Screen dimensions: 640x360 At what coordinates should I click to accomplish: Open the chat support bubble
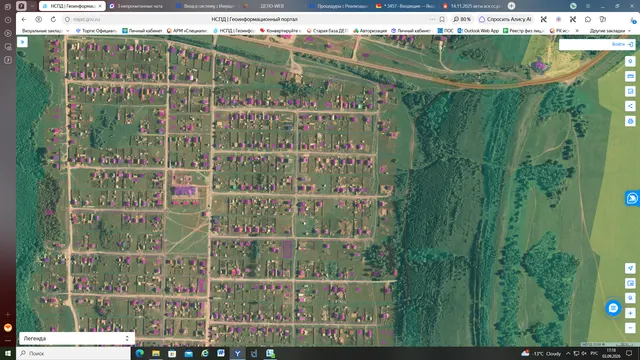pos(613,308)
